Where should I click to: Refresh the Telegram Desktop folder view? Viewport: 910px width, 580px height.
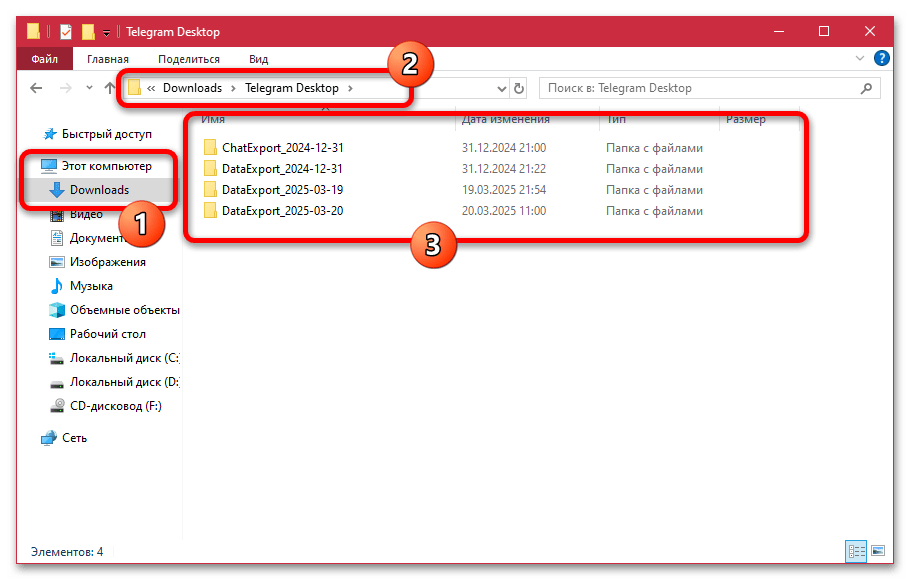(519, 88)
